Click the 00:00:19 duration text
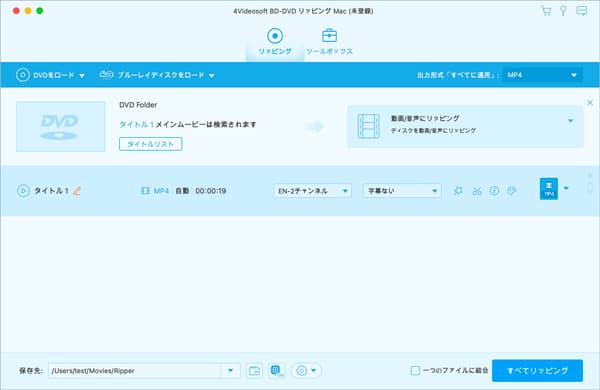This screenshot has height=390, width=600. (211, 191)
